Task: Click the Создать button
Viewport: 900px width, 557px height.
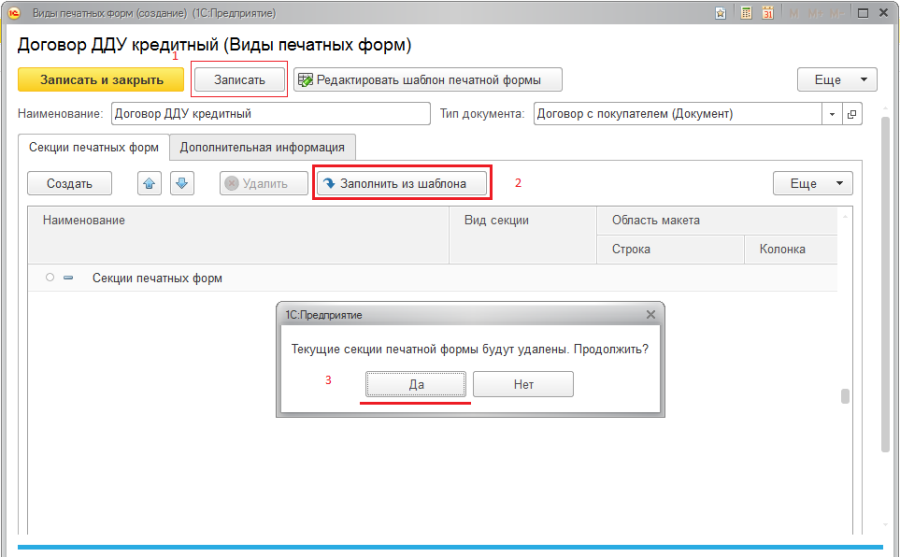Action: (x=69, y=184)
